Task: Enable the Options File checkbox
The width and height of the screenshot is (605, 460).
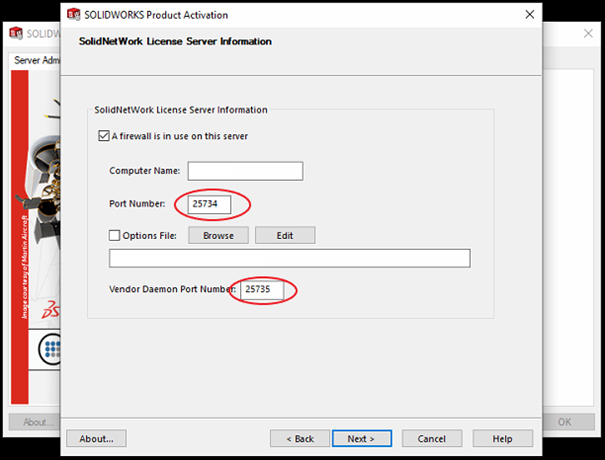Action: pos(115,236)
